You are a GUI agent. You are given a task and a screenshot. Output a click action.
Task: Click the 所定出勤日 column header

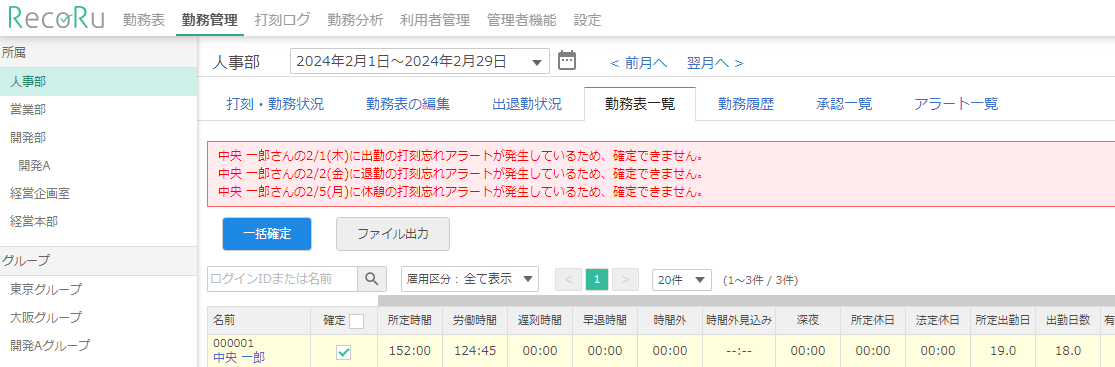[1003, 321]
